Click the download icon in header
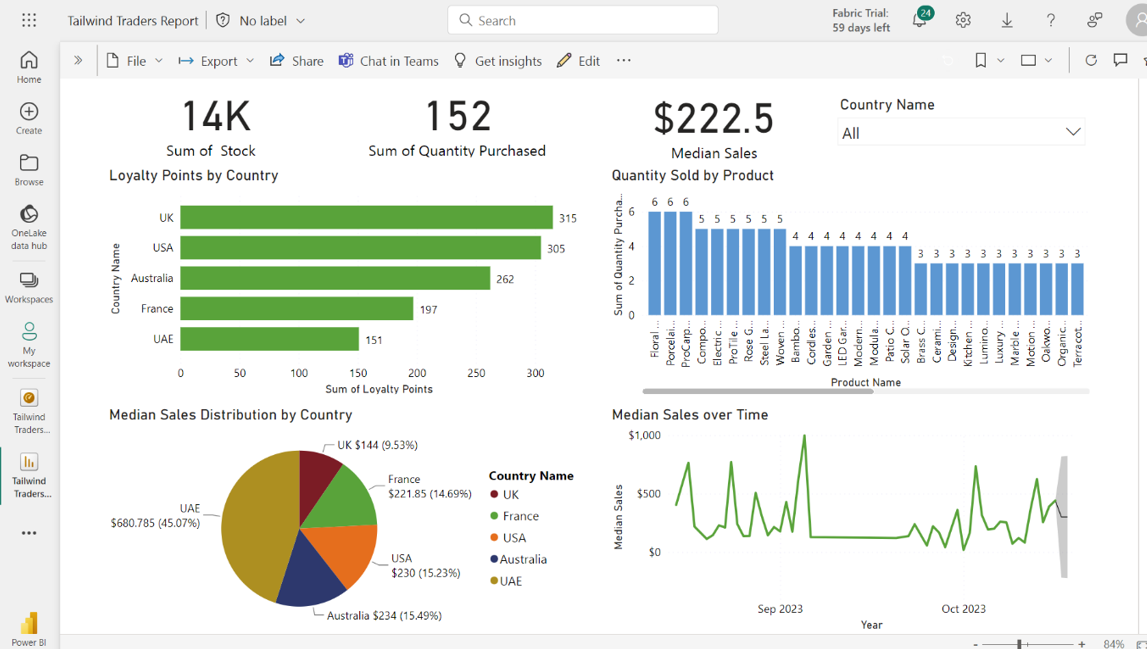The width and height of the screenshot is (1147, 649). pyautogui.click(x=1007, y=20)
